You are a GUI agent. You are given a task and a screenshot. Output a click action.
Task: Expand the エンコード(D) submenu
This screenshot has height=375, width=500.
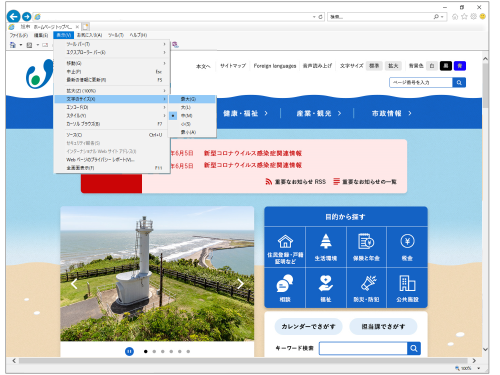(112, 107)
